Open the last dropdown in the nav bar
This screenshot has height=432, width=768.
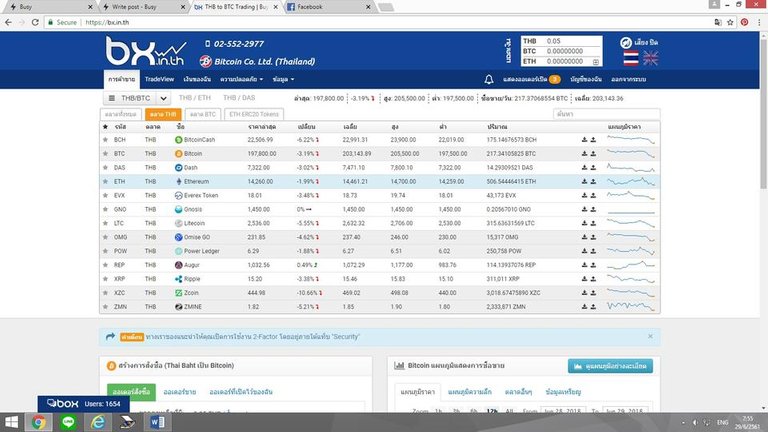pyautogui.click(x=284, y=79)
